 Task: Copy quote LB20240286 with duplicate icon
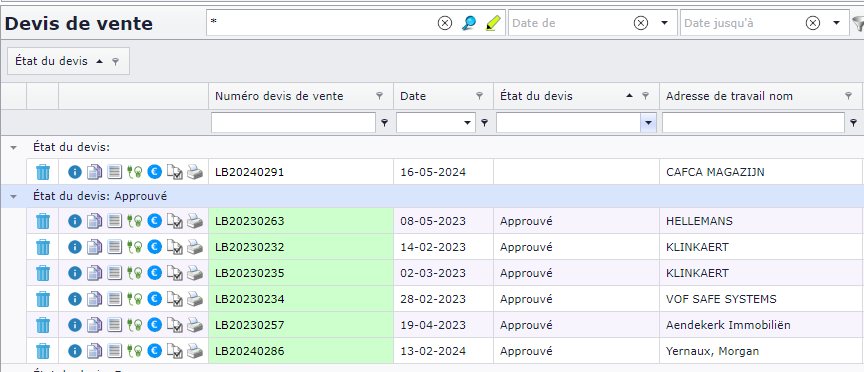click(95, 351)
